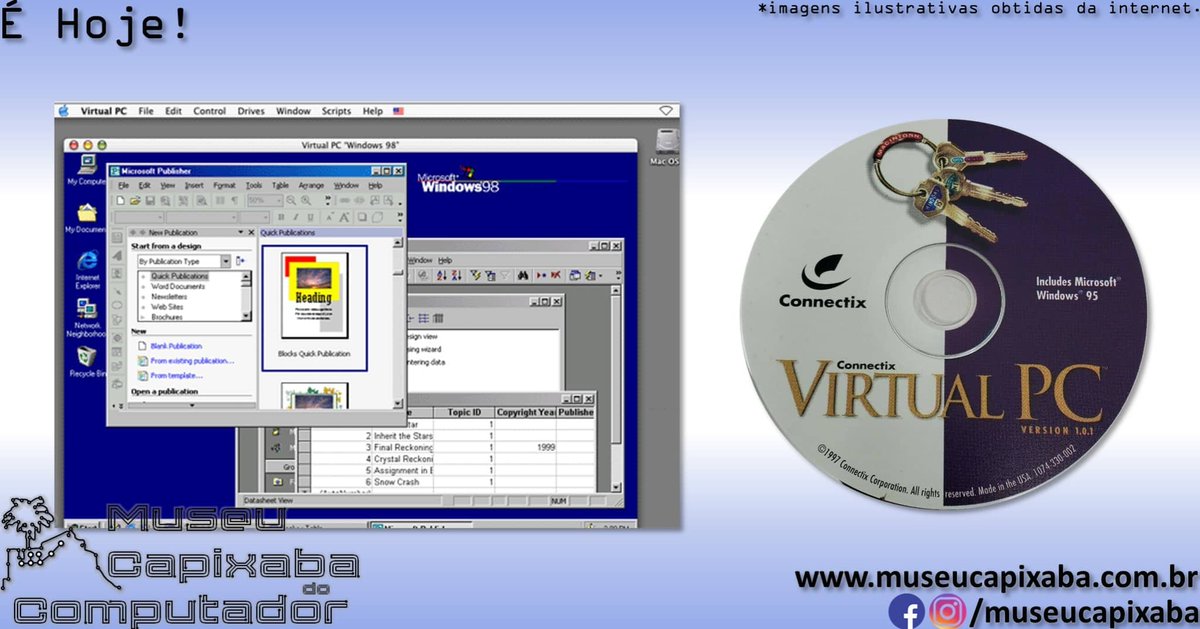1200x629 pixels.
Task: Click Filter By Form in Access toolbar
Action: [490, 275]
